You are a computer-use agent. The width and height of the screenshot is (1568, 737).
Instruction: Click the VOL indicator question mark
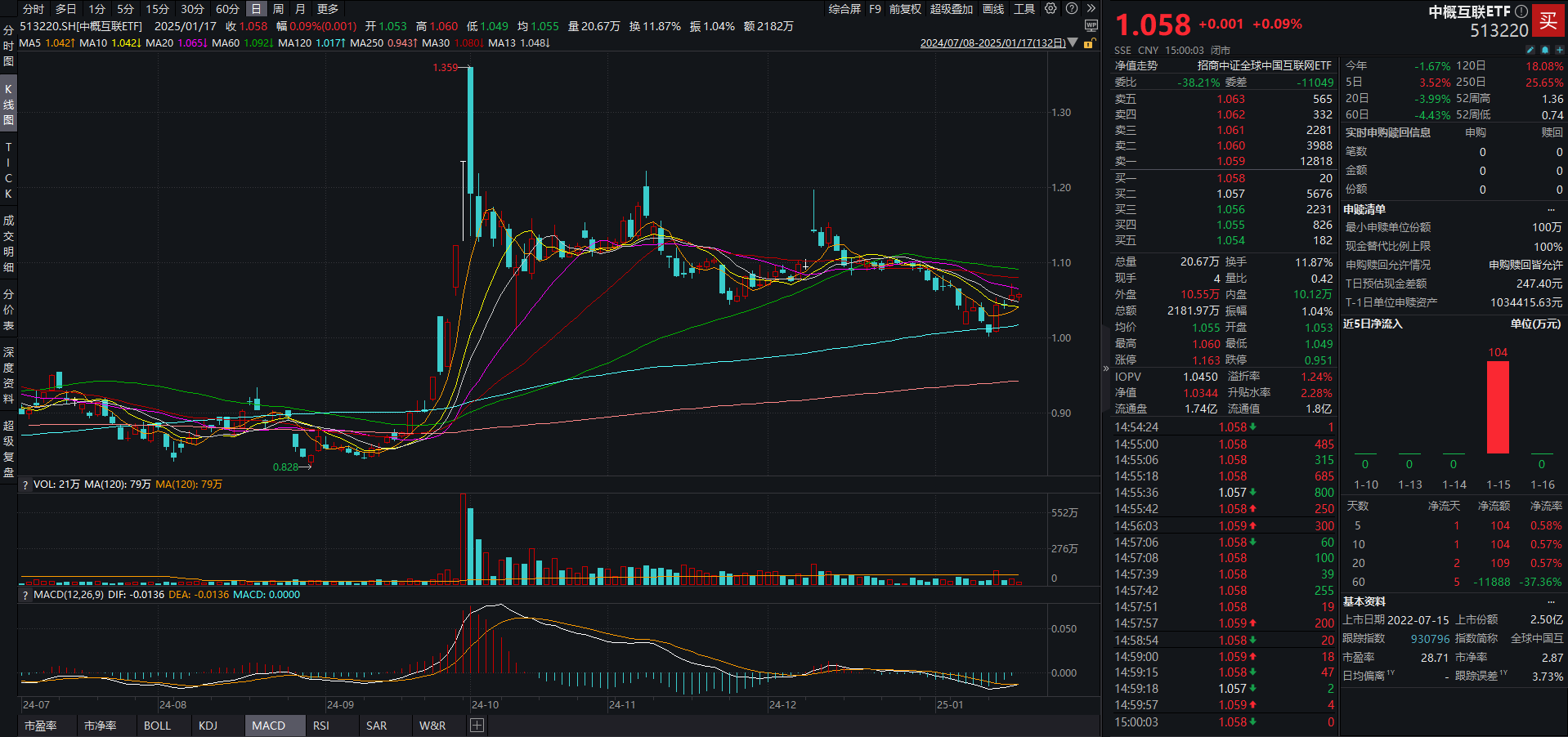click(25, 485)
